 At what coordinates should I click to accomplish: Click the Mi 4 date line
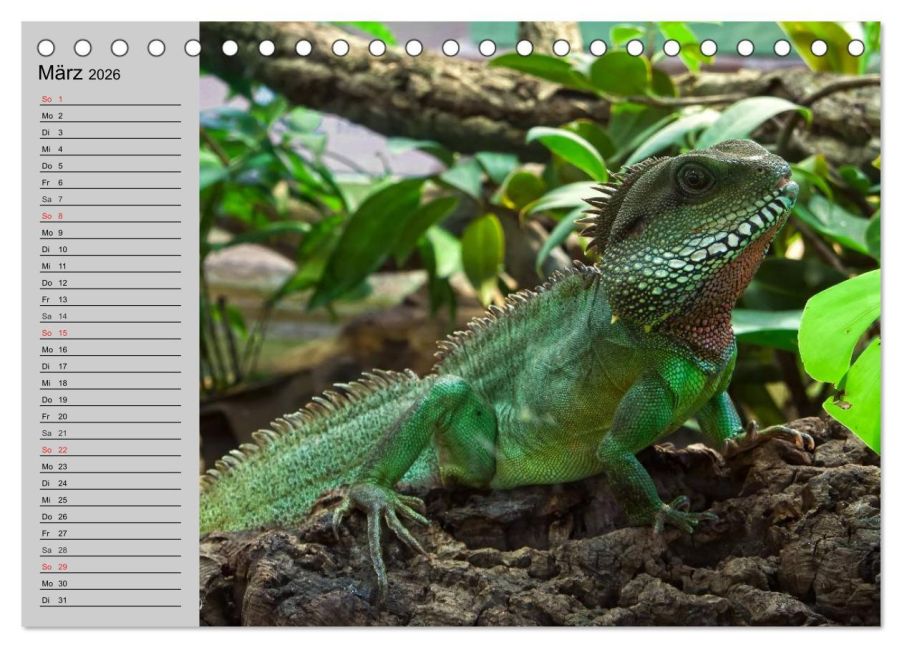pyautogui.click(x=110, y=149)
